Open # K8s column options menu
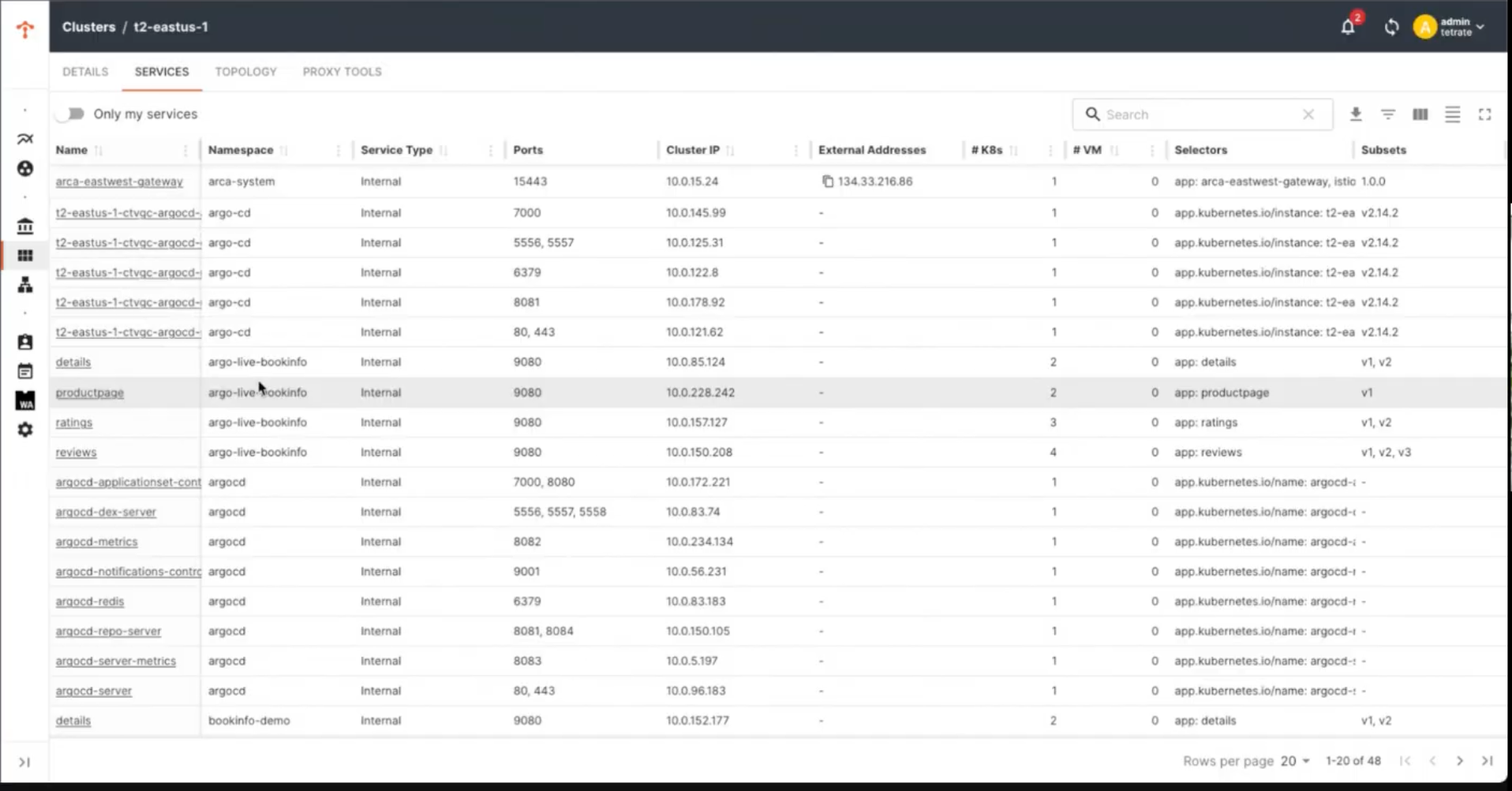The image size is (1512, 791). point(1050,150)
